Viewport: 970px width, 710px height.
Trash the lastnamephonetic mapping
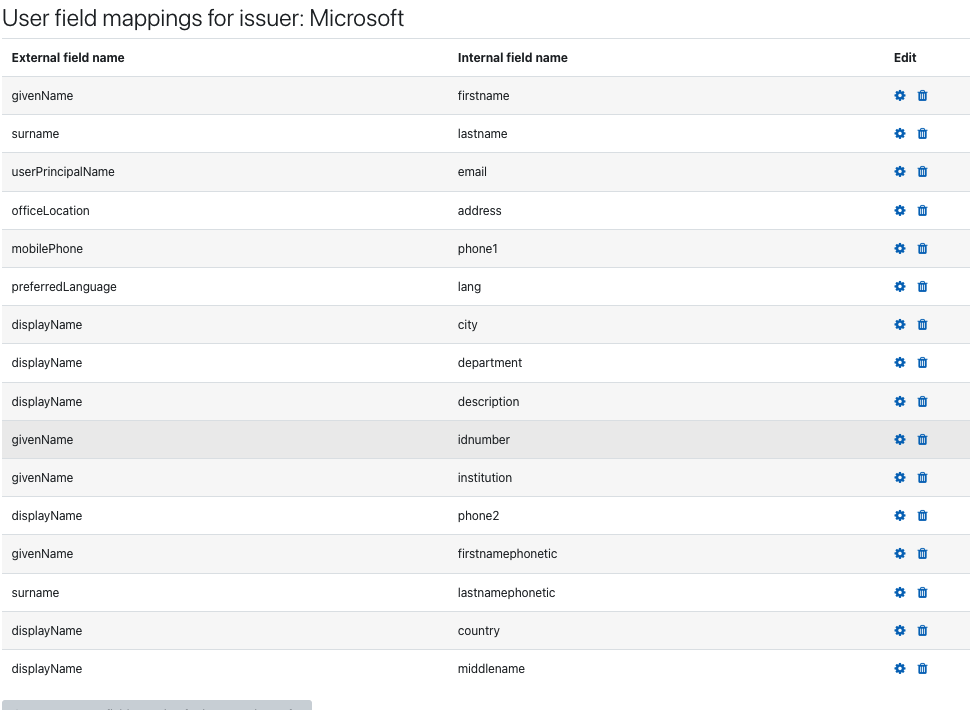click(x=922, y=592)
